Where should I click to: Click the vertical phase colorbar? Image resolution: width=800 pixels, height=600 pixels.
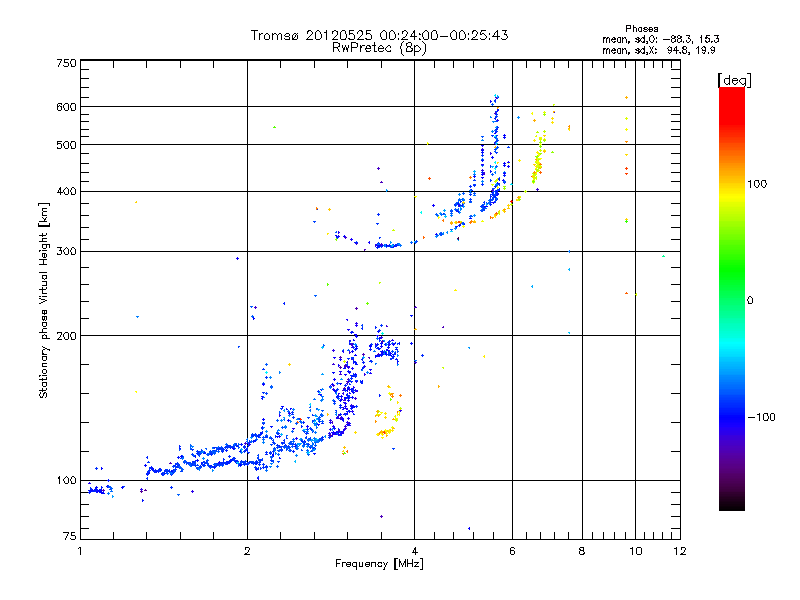coord(732,299)
